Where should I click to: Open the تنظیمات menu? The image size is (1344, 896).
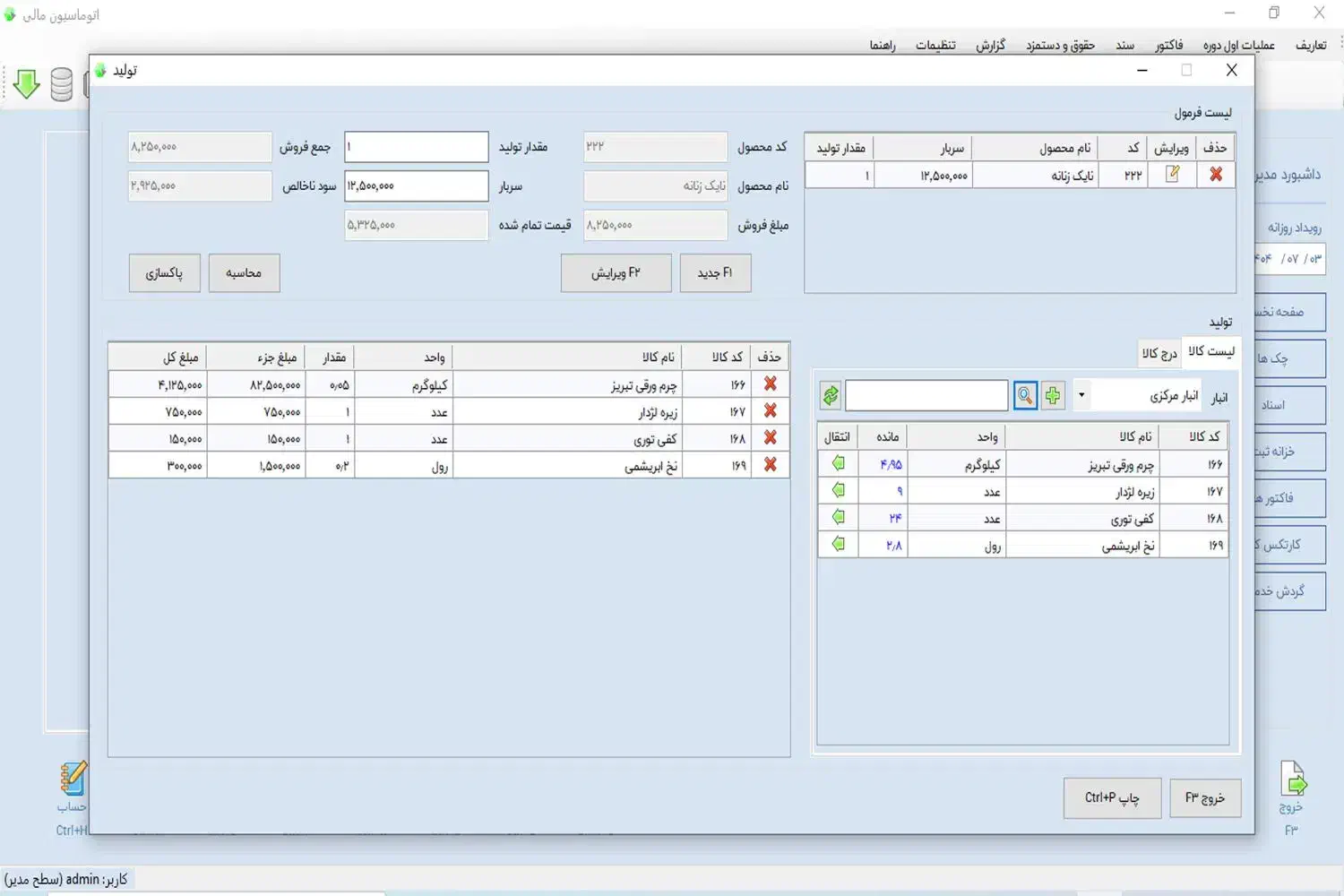click(935, 45)
